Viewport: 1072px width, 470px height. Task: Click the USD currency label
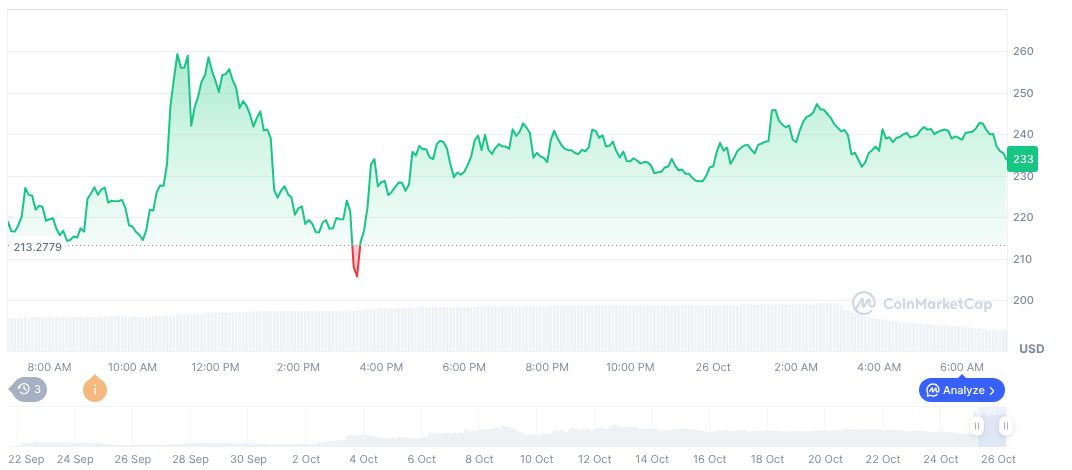click(x=1031, y=349)
